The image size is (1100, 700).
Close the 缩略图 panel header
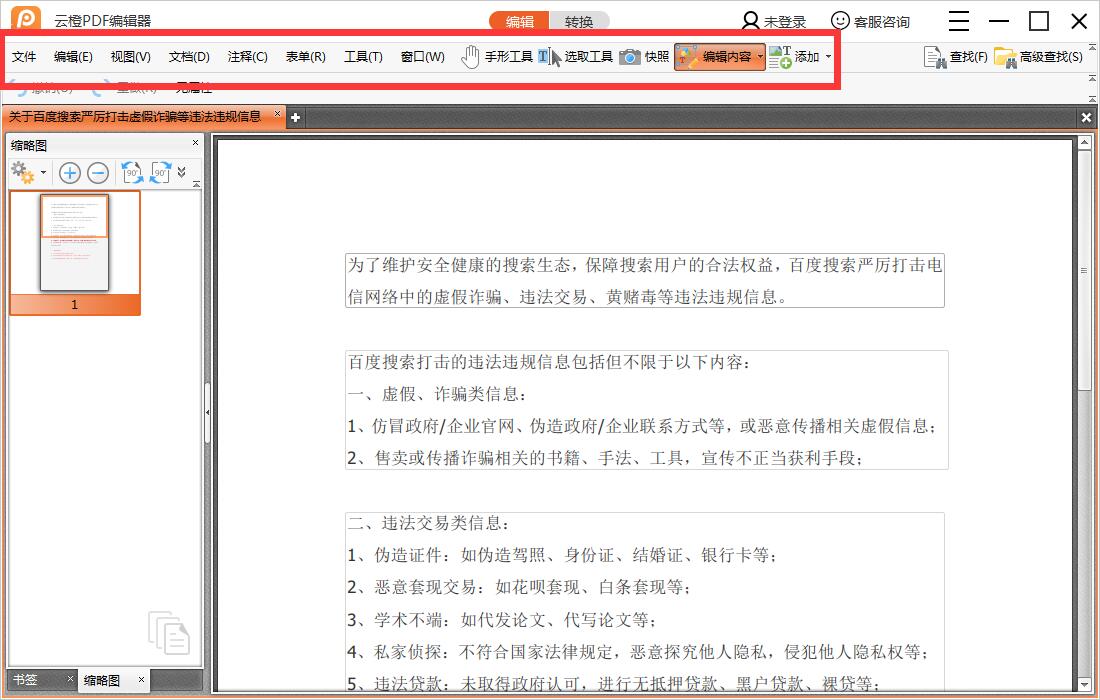tap(195, 143)
